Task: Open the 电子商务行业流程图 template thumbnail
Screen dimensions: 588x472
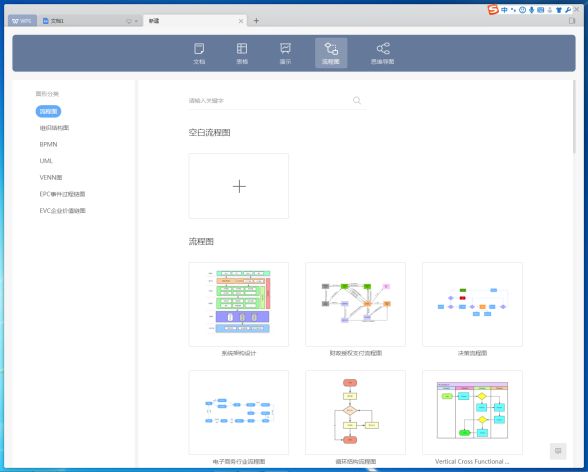Action: [x=239, y=412]
